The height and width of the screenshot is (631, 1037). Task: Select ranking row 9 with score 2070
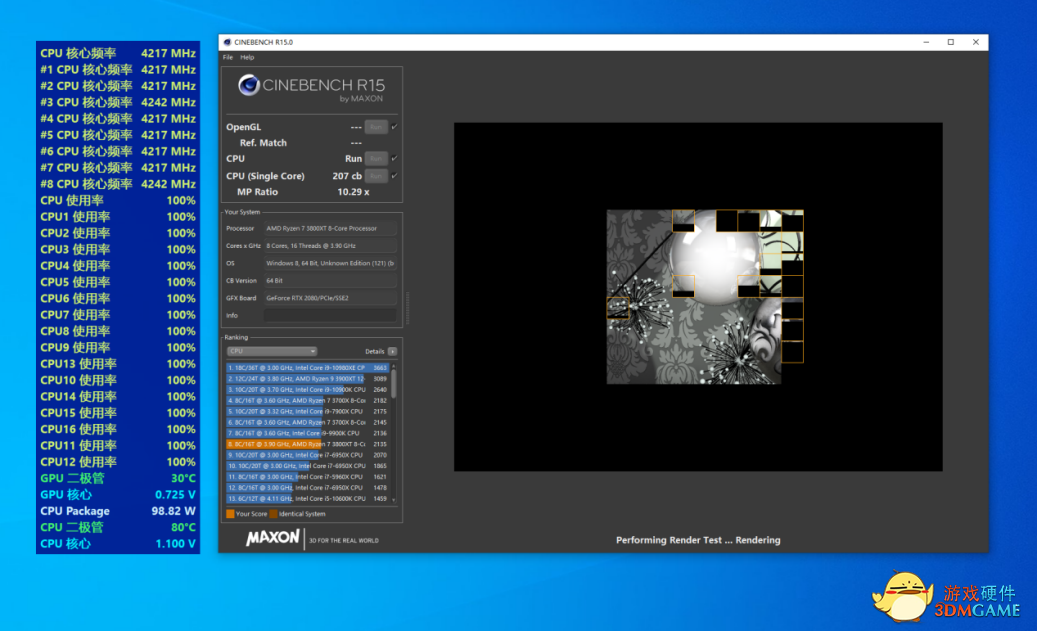(308, 455)
